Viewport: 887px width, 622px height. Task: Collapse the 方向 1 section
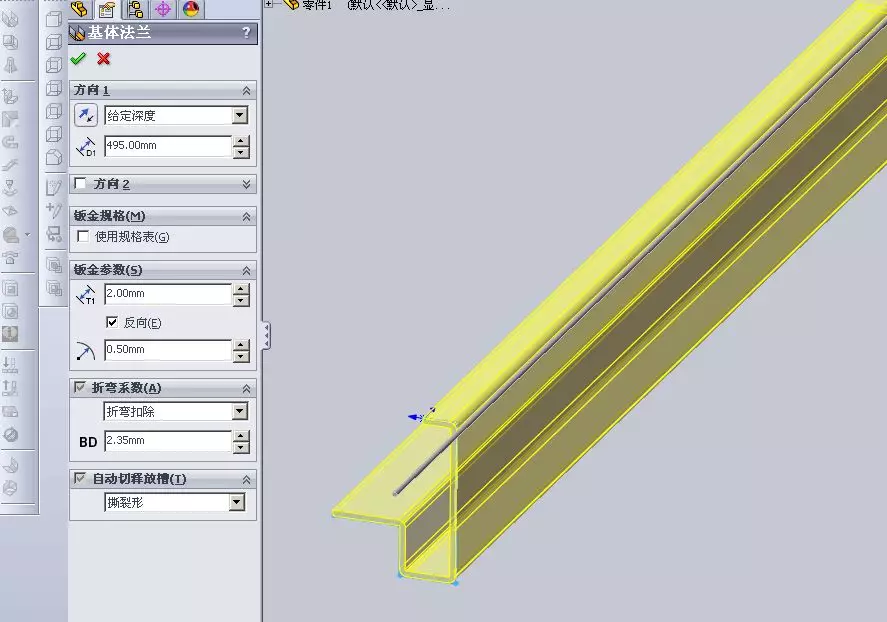(x=246, y=90)
